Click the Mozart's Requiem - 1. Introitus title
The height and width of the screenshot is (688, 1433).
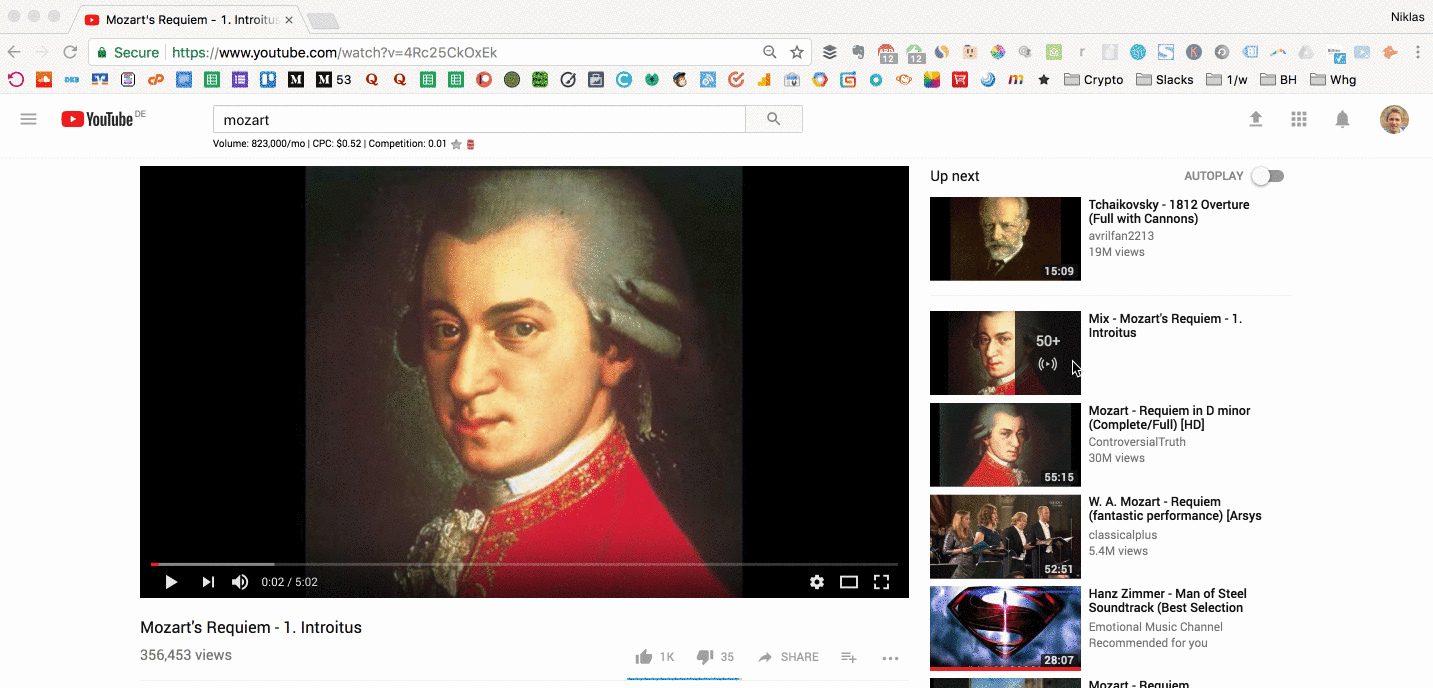[x=251, y=628]
